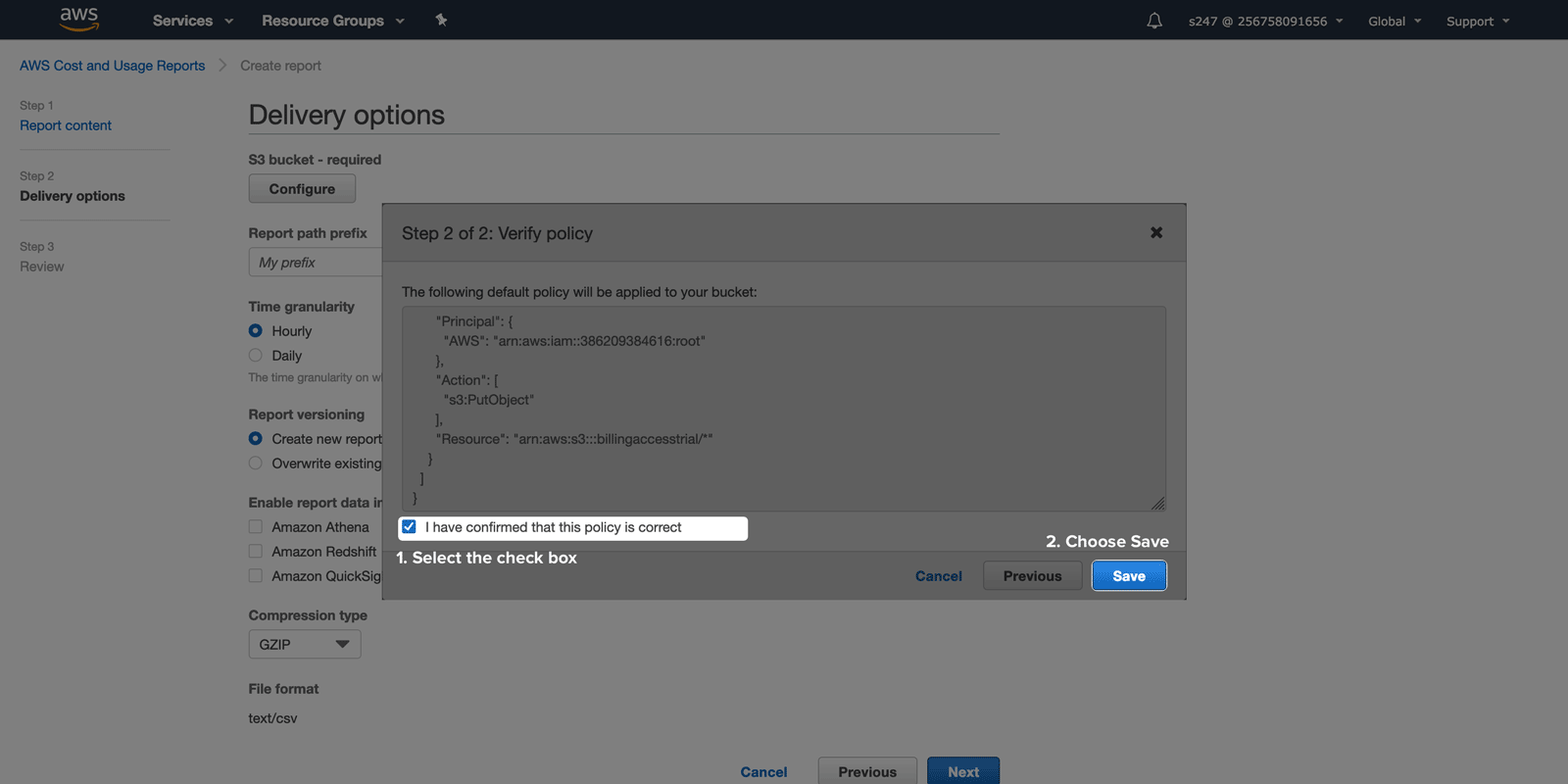Go to Step 1 Report content

[x=66, y=125]
